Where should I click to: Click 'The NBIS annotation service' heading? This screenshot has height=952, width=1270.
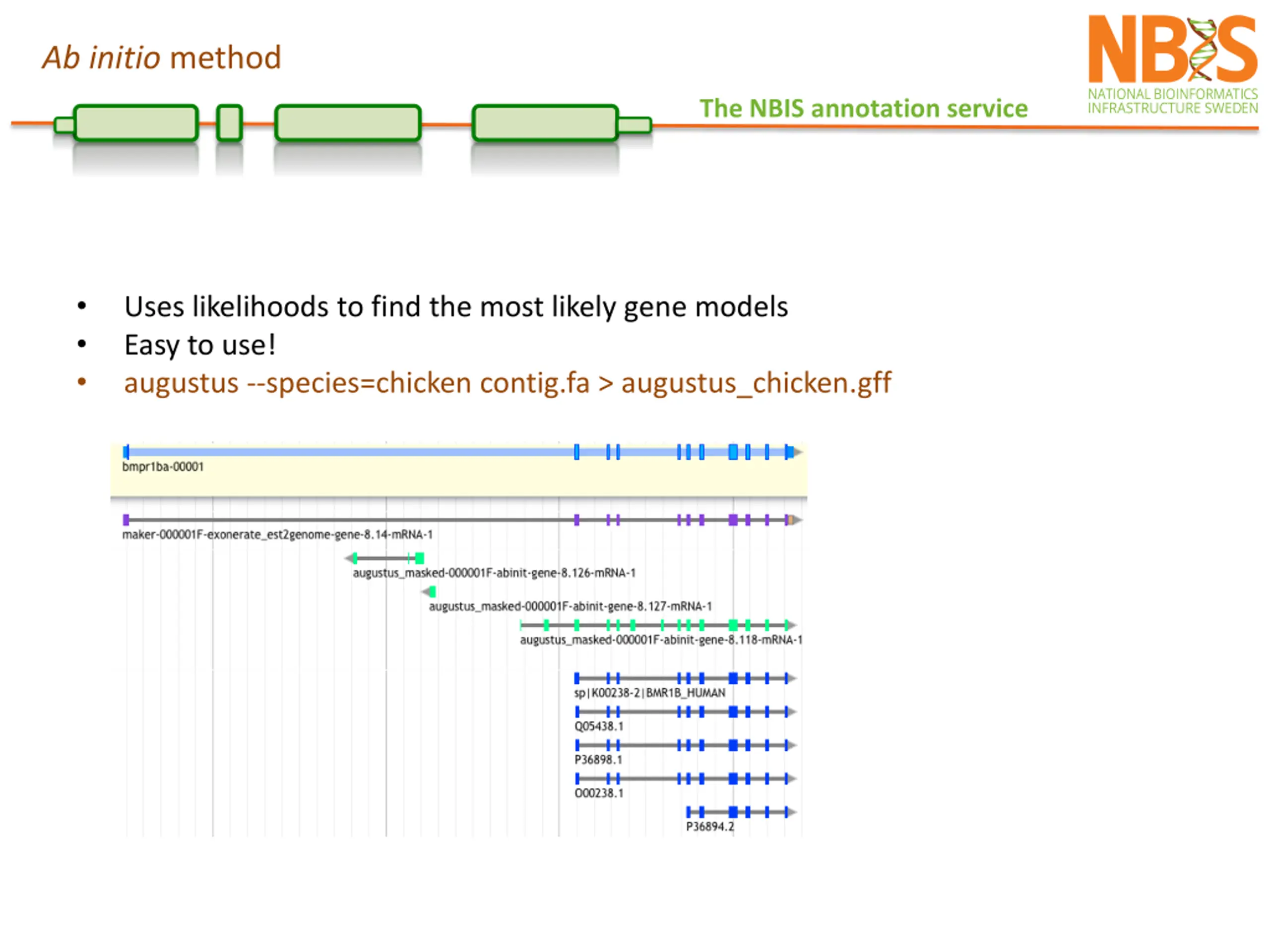pos(864,109)
